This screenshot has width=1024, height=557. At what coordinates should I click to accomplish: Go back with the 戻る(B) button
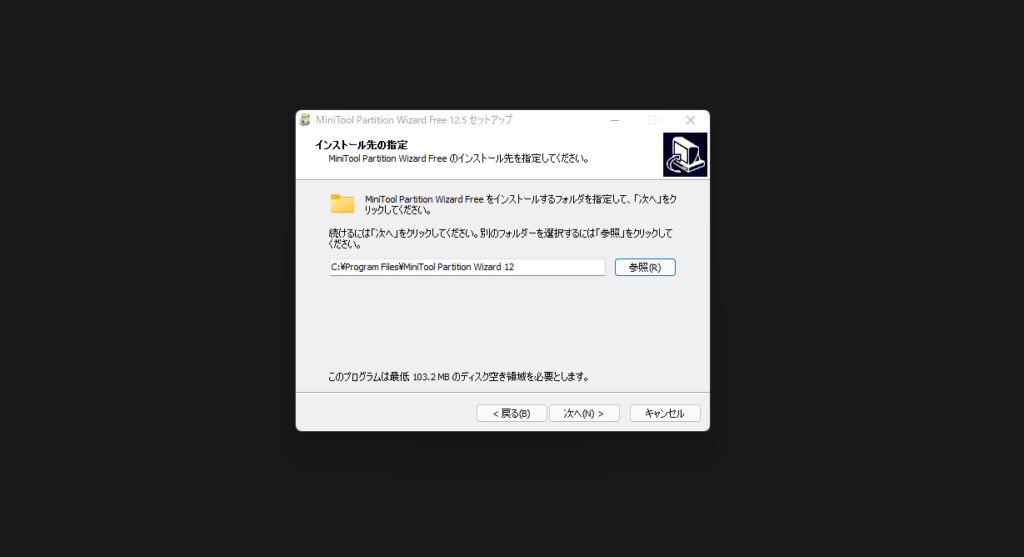pyautogui.click(x=511, y=413)
